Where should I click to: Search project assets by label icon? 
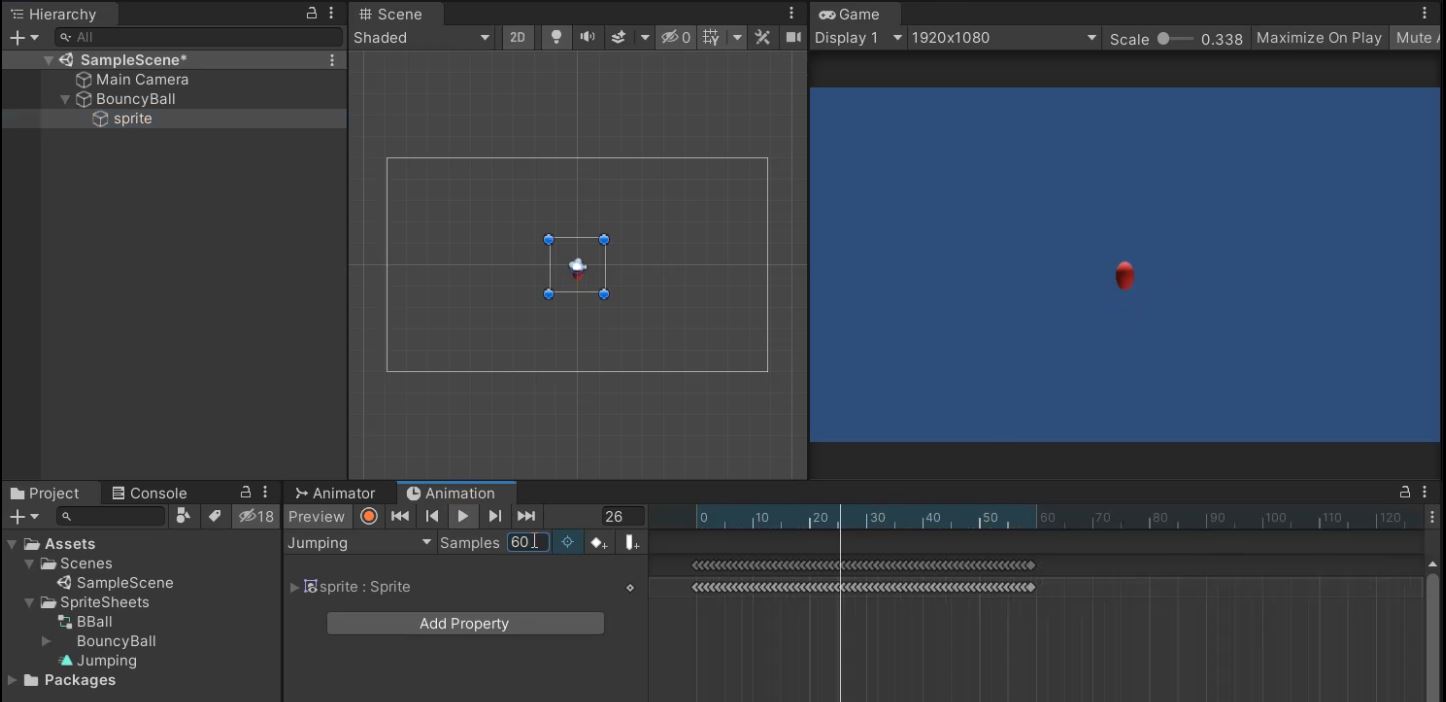[214, 516]
